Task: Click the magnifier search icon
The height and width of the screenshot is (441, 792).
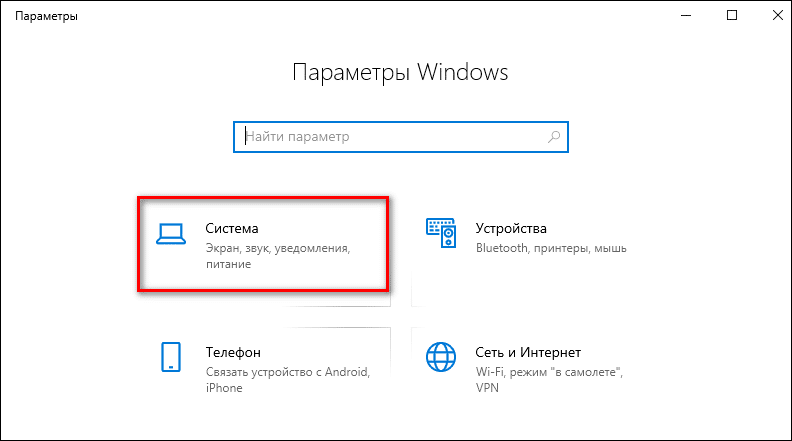Action: click(x=554, y=136)
